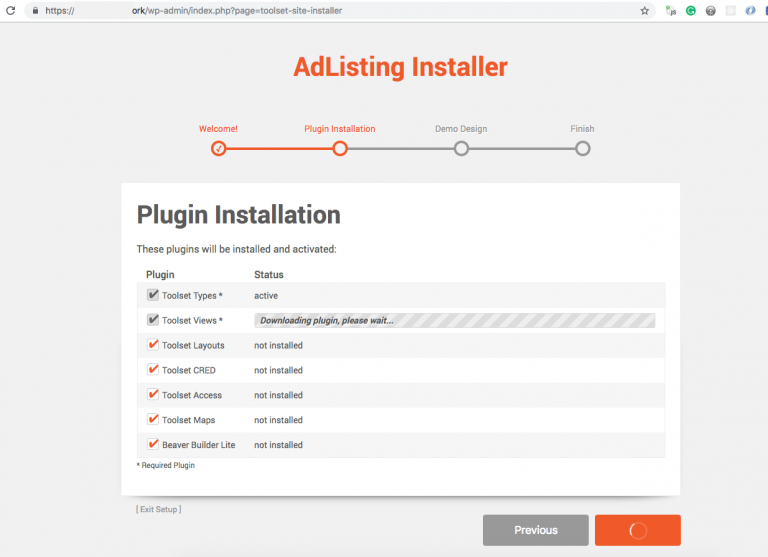Screen dimensions: 768x557
Task: Open the grey globe extension icon
Action: click(x=711, y=11)
